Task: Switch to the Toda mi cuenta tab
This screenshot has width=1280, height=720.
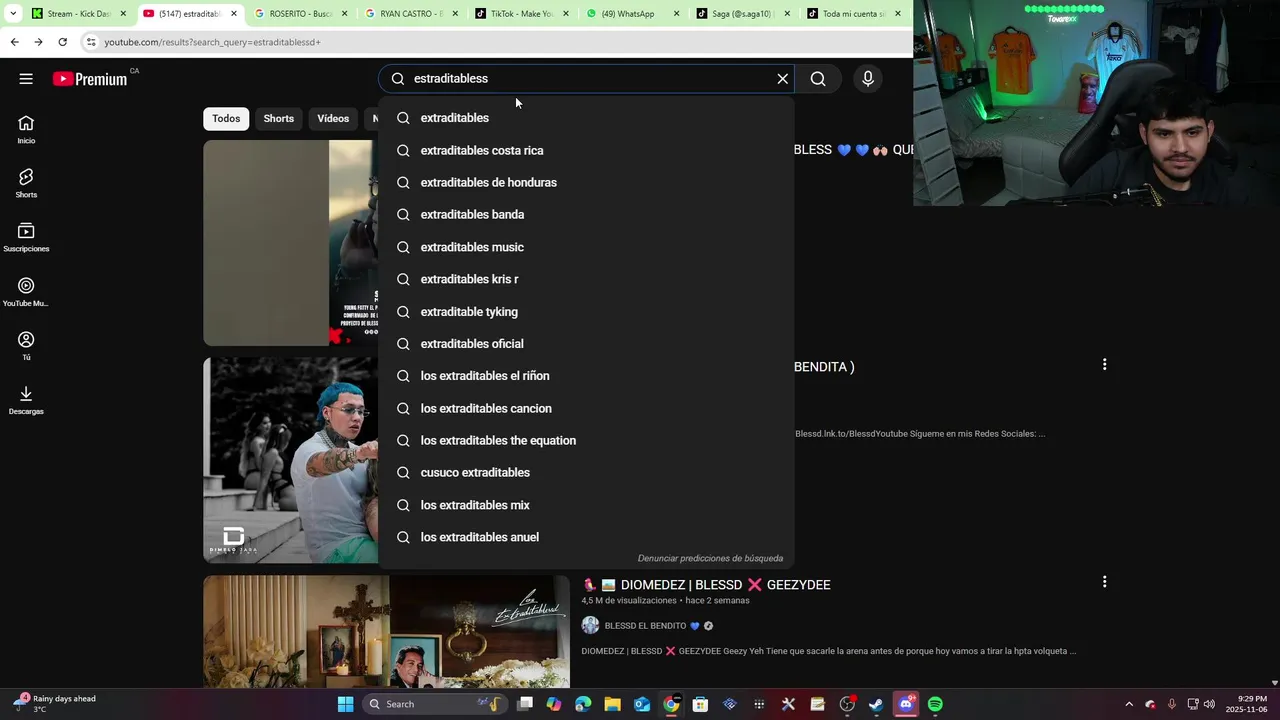Action: 853,14
